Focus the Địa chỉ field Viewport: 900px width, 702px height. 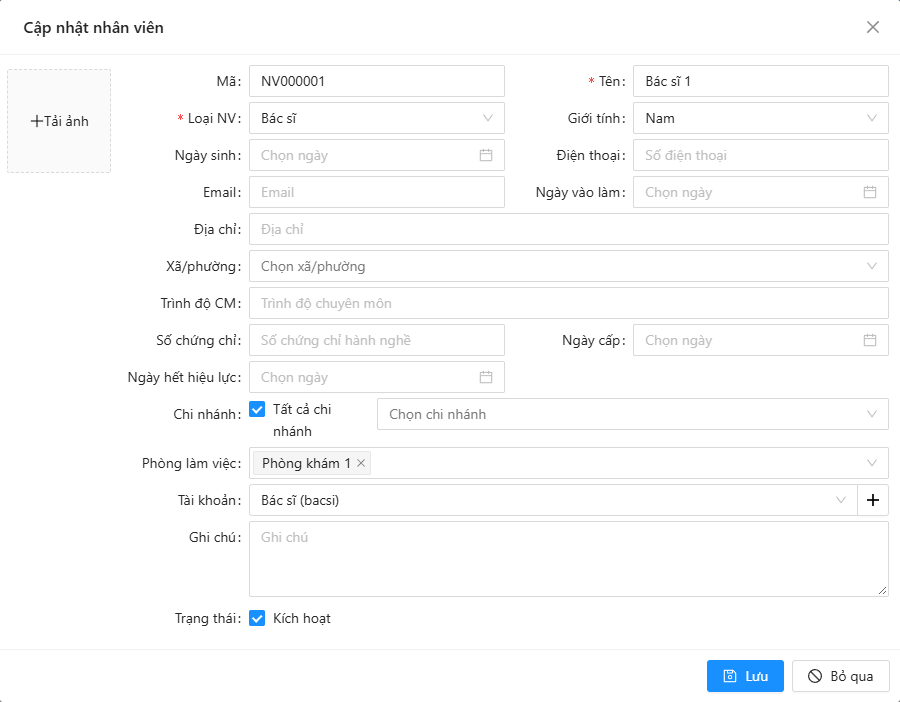click(x=569, y=229)
